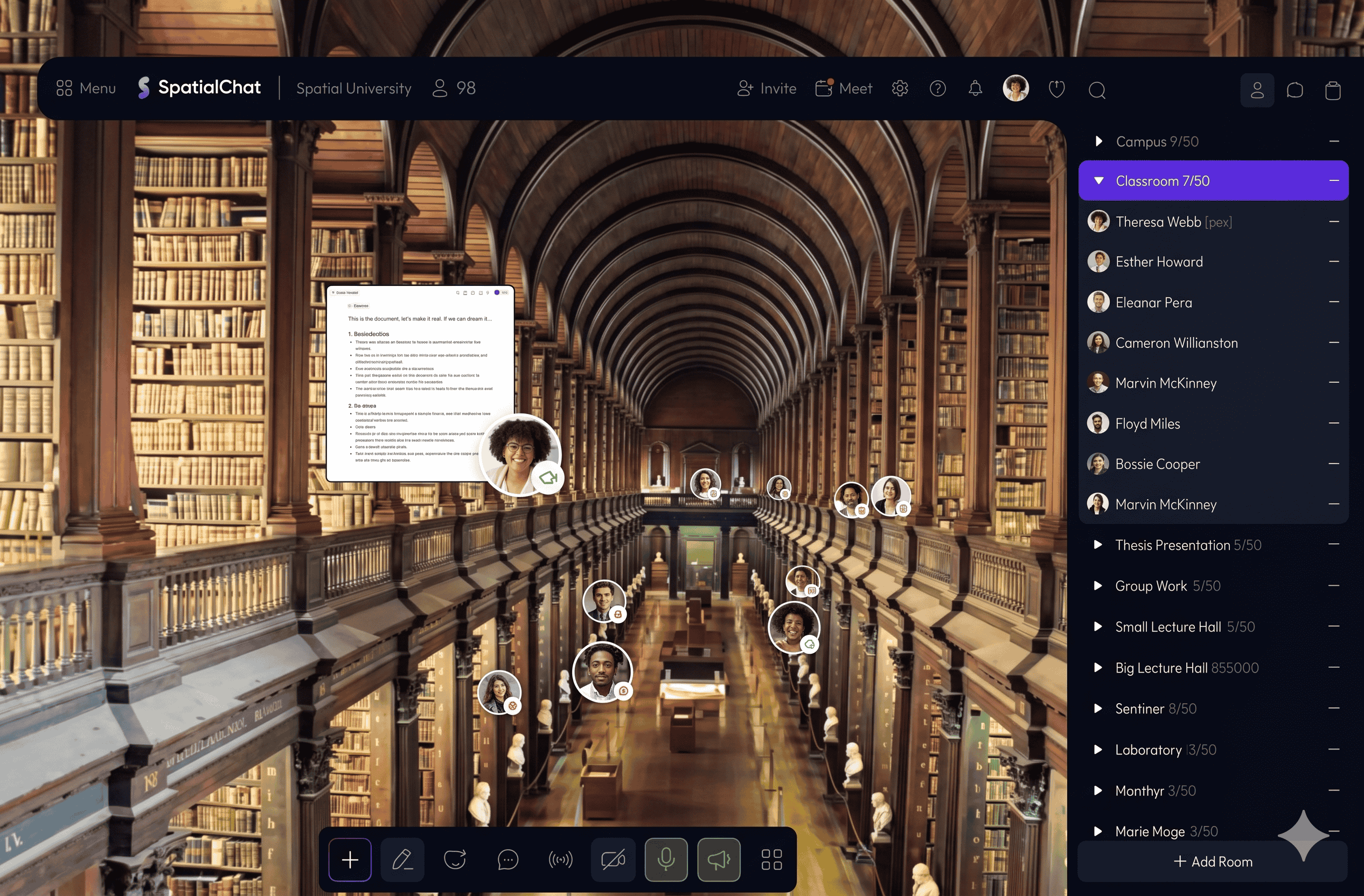Open the chat message icon in toolbar

(x=508, y=859)
